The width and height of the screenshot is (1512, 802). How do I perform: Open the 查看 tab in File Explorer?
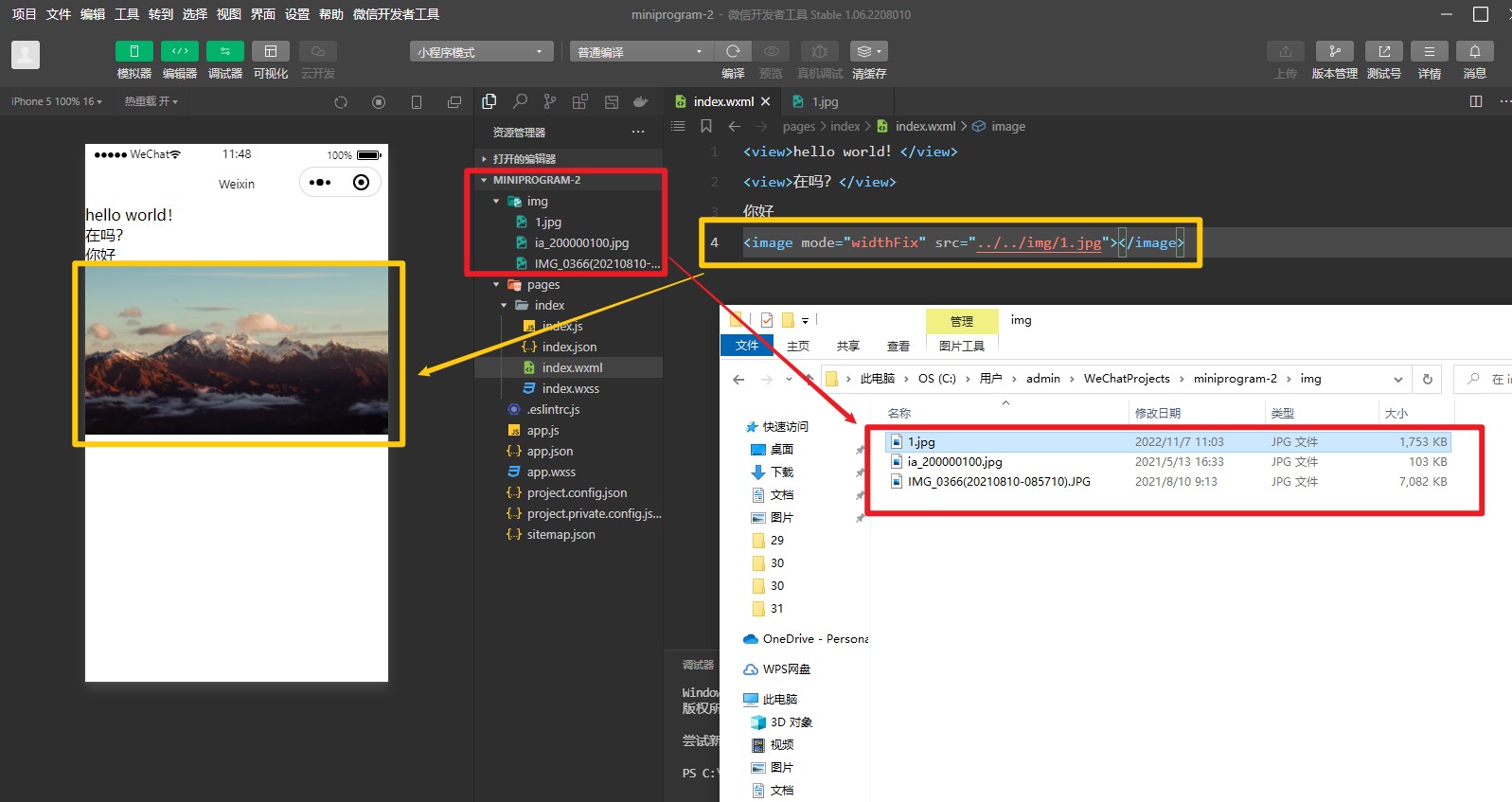(x=898, y=346)
